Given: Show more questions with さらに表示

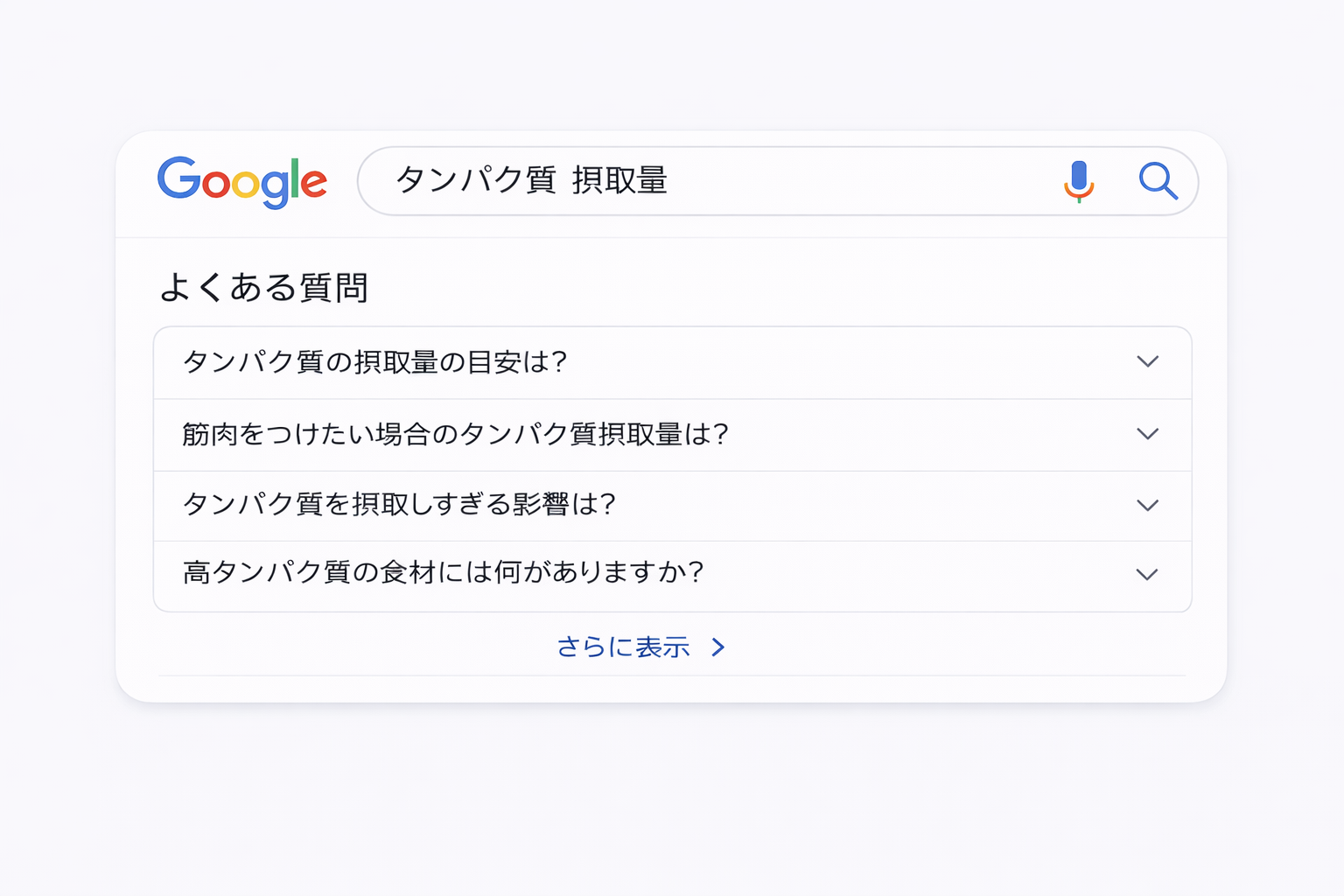Looking at the screenshot, I should (624, 647).
